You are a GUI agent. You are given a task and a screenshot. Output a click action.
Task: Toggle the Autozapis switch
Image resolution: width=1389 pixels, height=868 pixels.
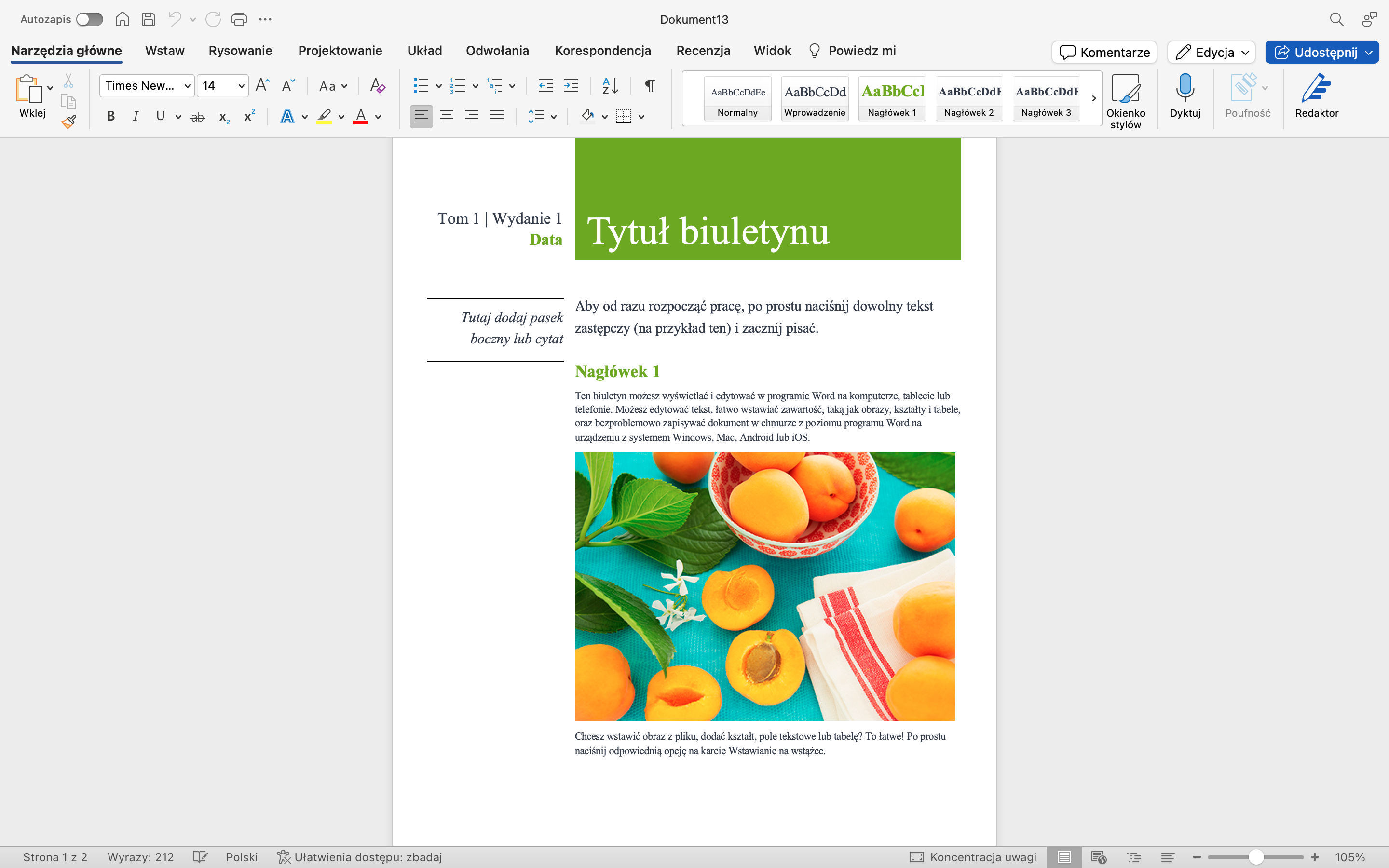click(x=90, y=19)
